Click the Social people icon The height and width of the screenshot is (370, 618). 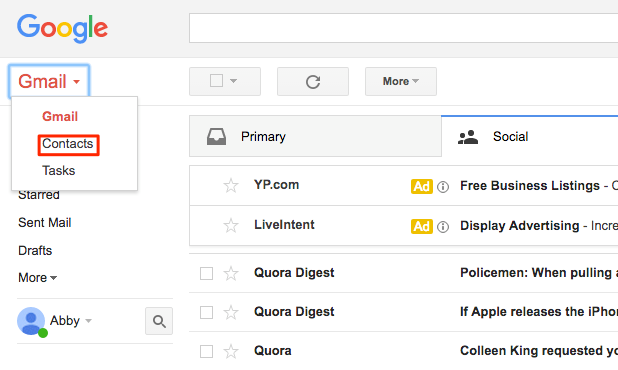click(x=468, y=137)
